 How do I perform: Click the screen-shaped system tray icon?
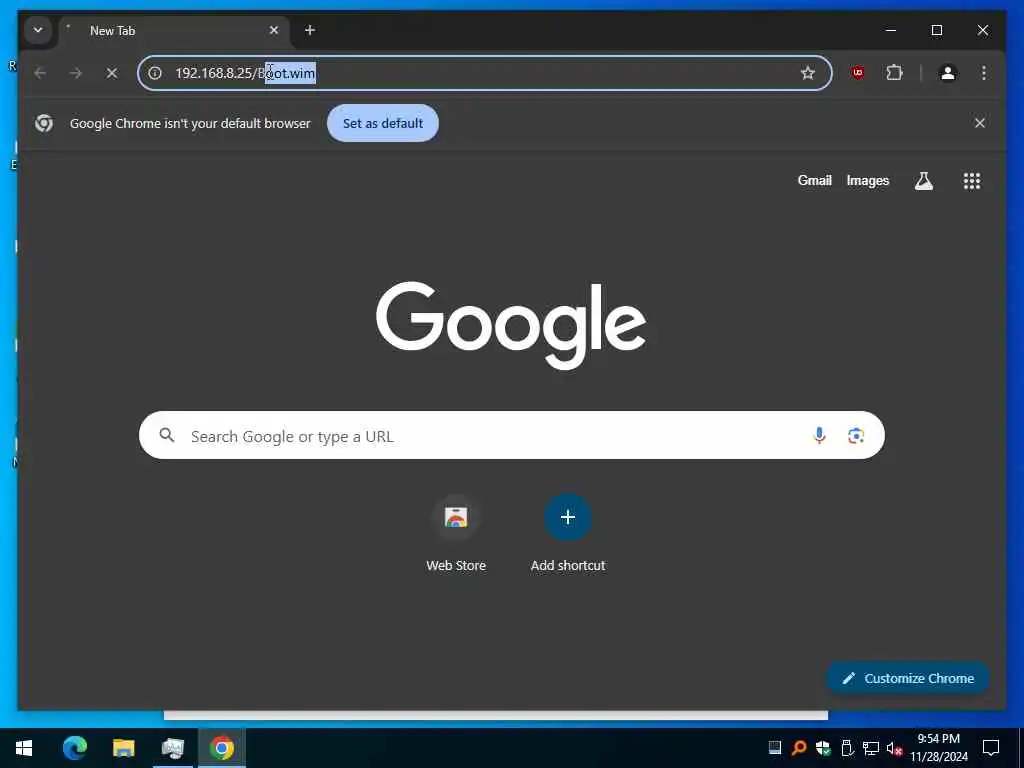[775, 748]
